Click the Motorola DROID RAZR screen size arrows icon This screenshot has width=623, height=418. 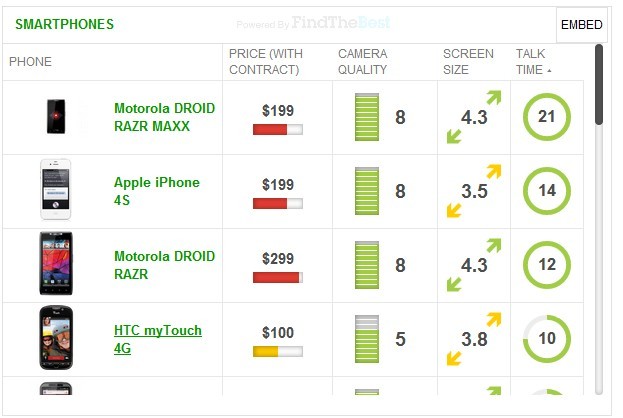pyautogui.click(x=473, y=265)
